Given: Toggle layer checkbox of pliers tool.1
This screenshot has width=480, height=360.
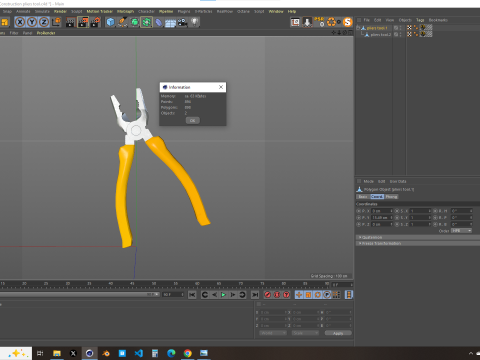Looking at the screenshot, I should click(396, 28).
